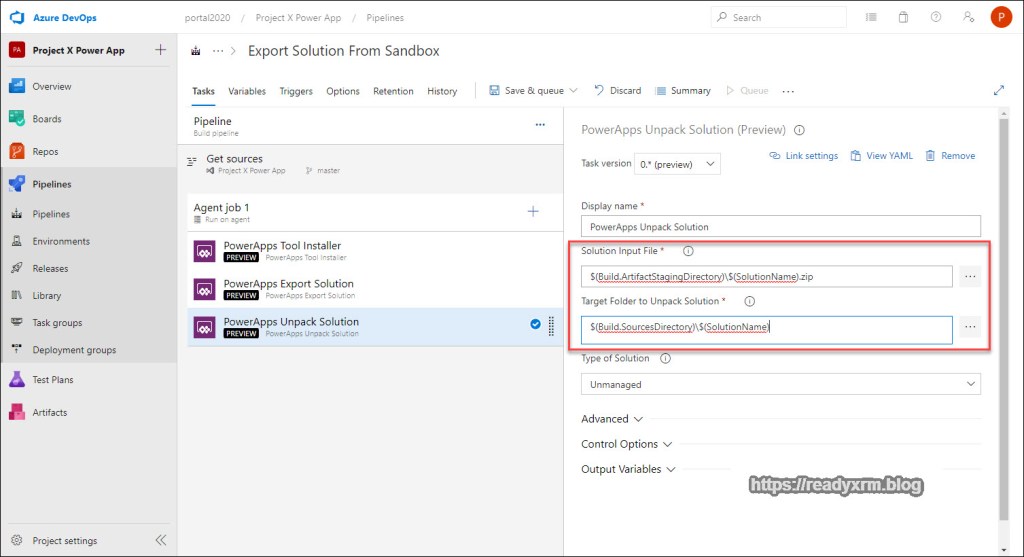Toggle the checkmark on PowerApps Unpack Solution task
Screen dimensions: 1024x557
coord(535,324)
